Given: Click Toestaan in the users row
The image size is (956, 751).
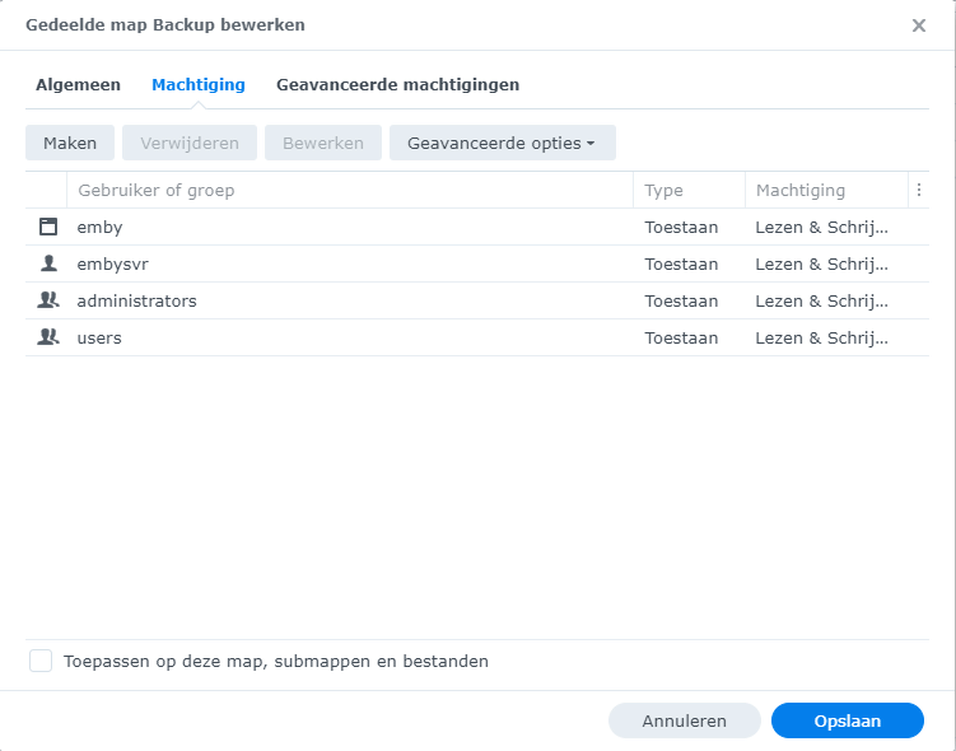Looking at the screenshot, I should click(681, 337).
